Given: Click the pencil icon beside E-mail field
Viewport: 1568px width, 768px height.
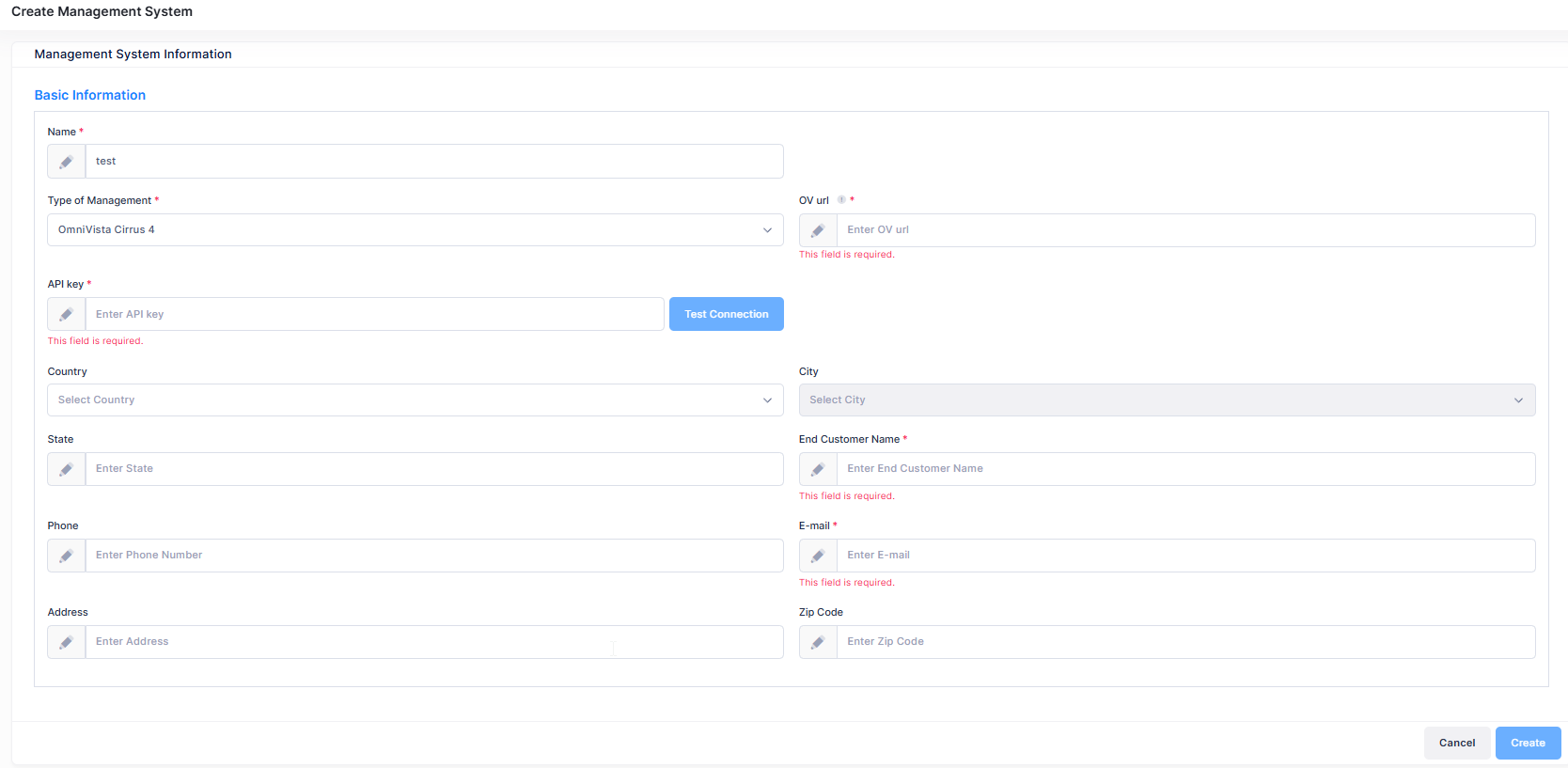Looking at the screenshot, I should (818, 556).
